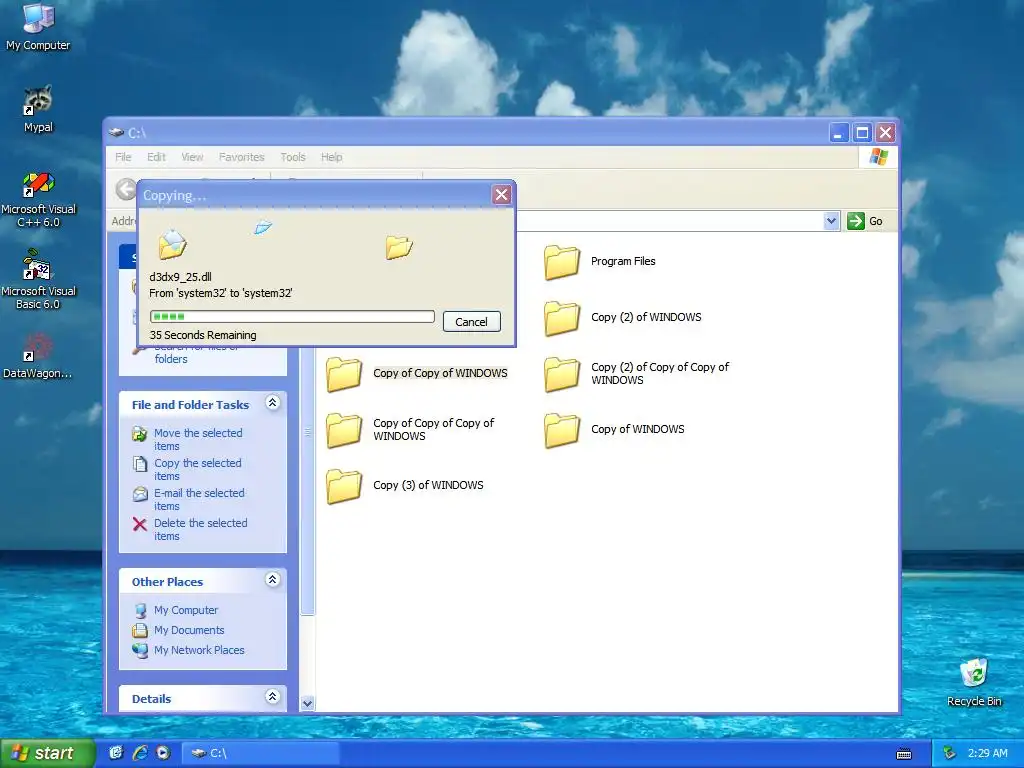Click the C:\ taskbar button
Viewport: 1024px width, 768px height.
click(260, 753)
